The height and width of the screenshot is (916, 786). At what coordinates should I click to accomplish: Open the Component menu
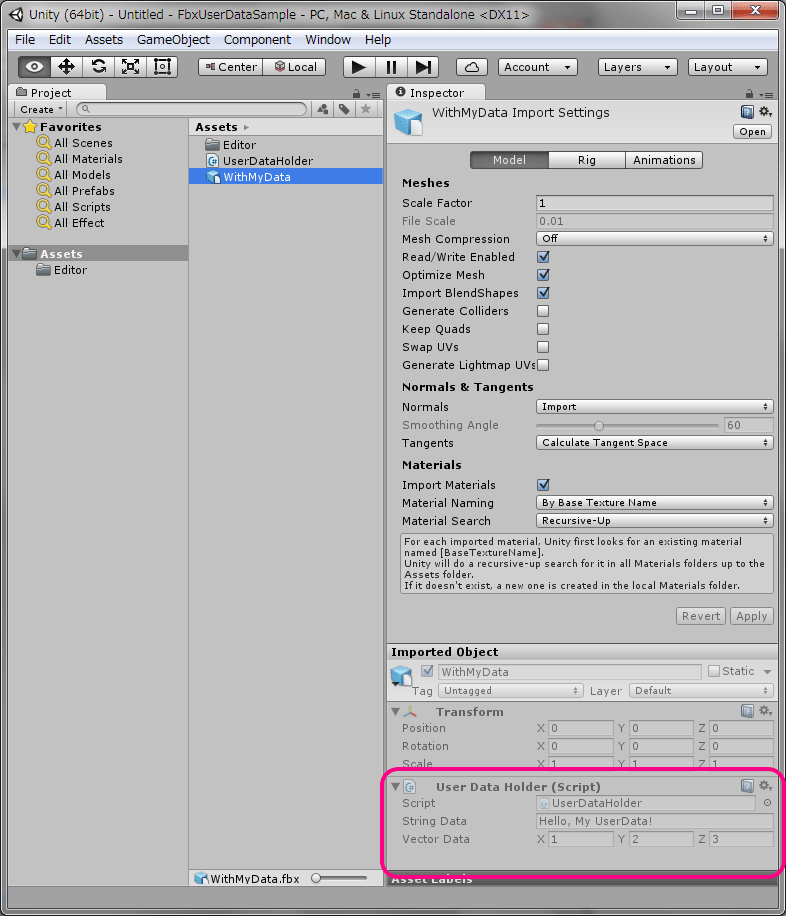[257, 40]
